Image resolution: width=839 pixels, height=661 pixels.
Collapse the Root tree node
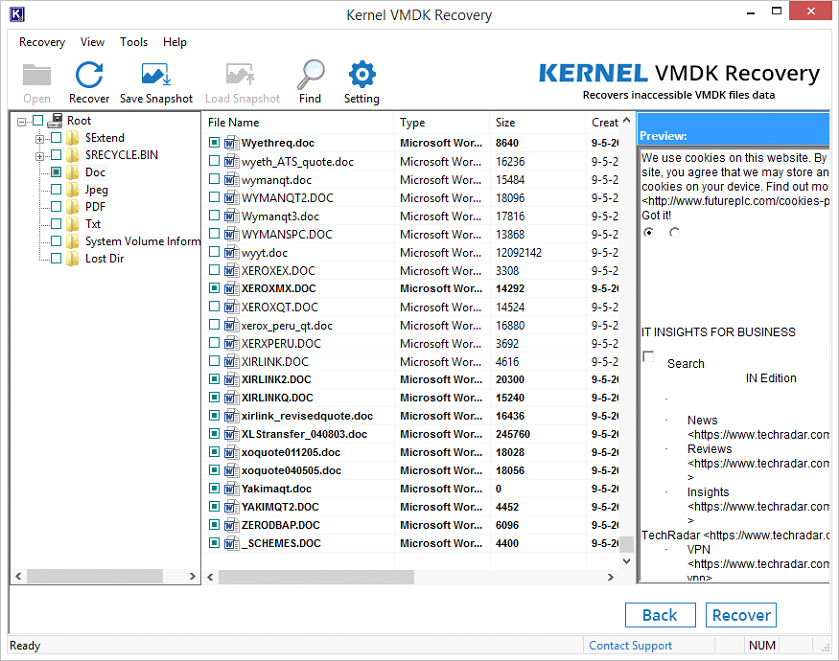coord(22,121)
